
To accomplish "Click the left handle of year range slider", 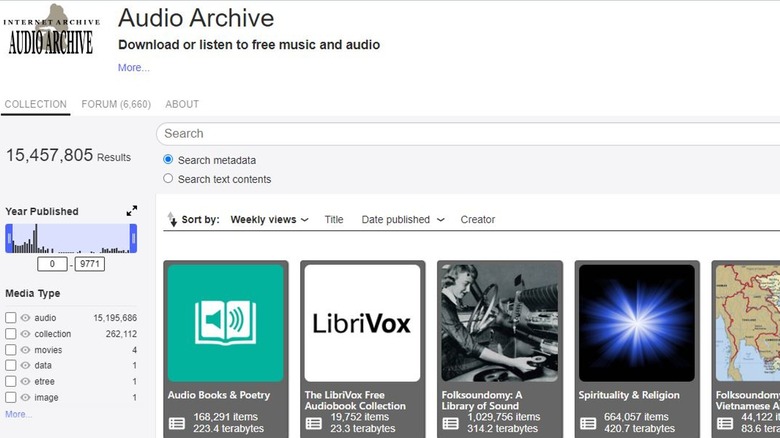I will tap(9, 238).
